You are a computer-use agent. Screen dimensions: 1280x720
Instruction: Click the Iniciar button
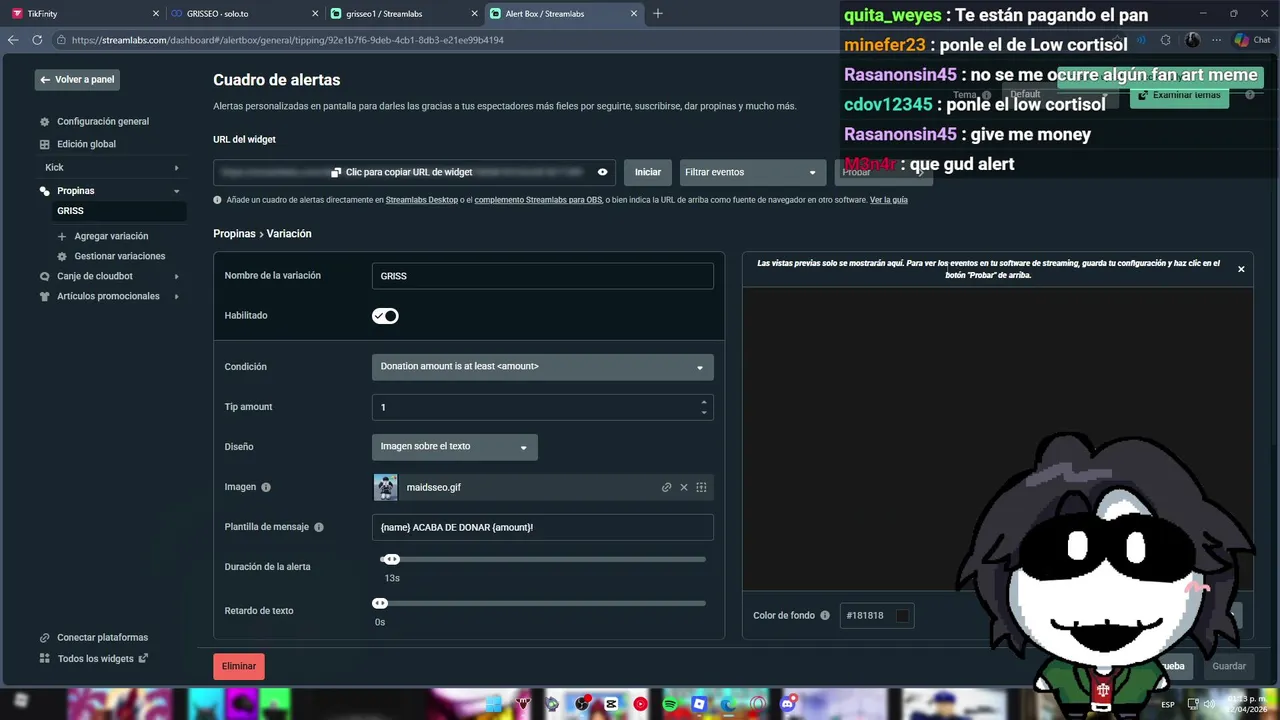click(648, 172)
